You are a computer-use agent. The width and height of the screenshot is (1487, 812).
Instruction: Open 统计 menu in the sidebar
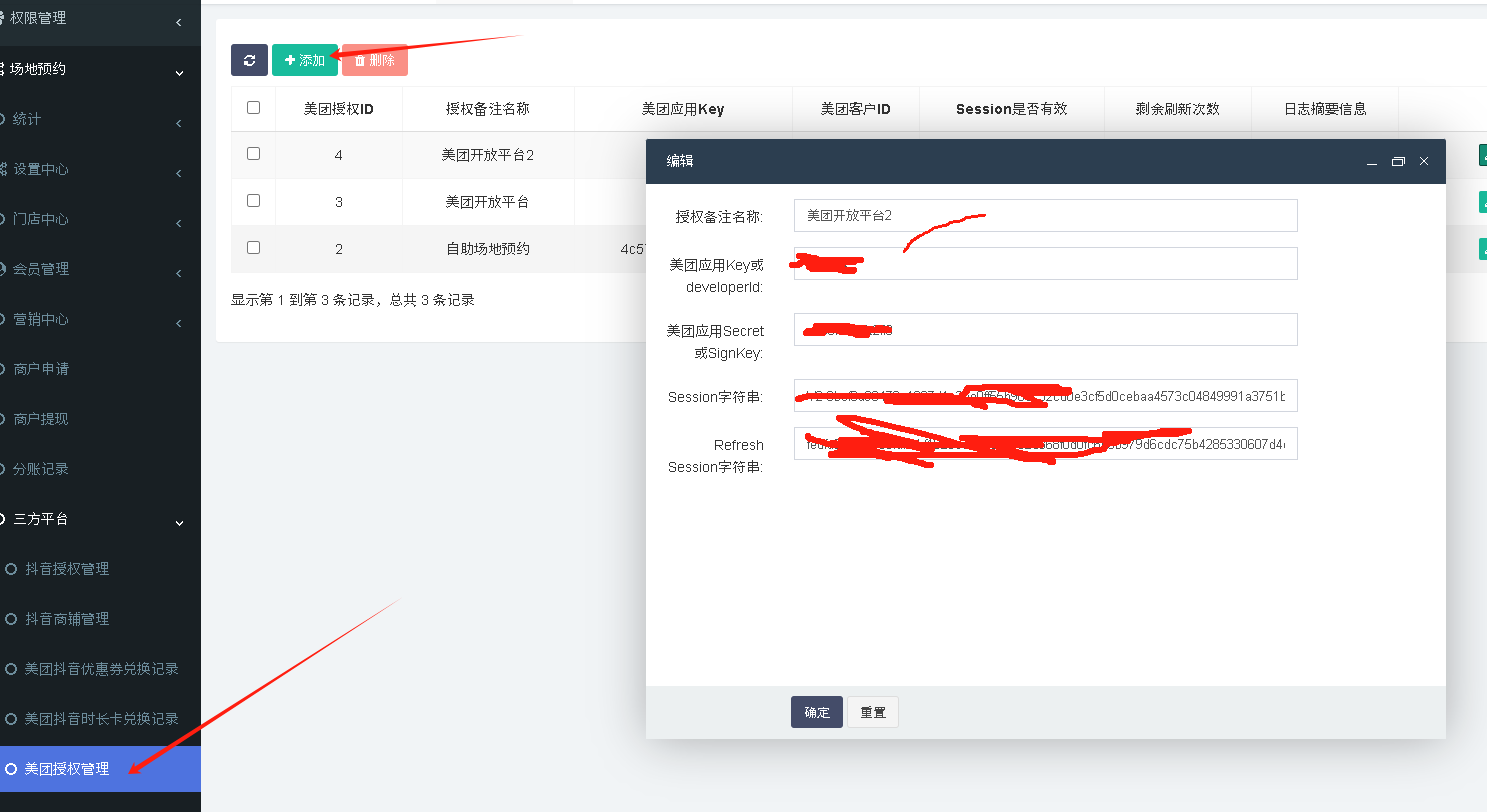100,119
